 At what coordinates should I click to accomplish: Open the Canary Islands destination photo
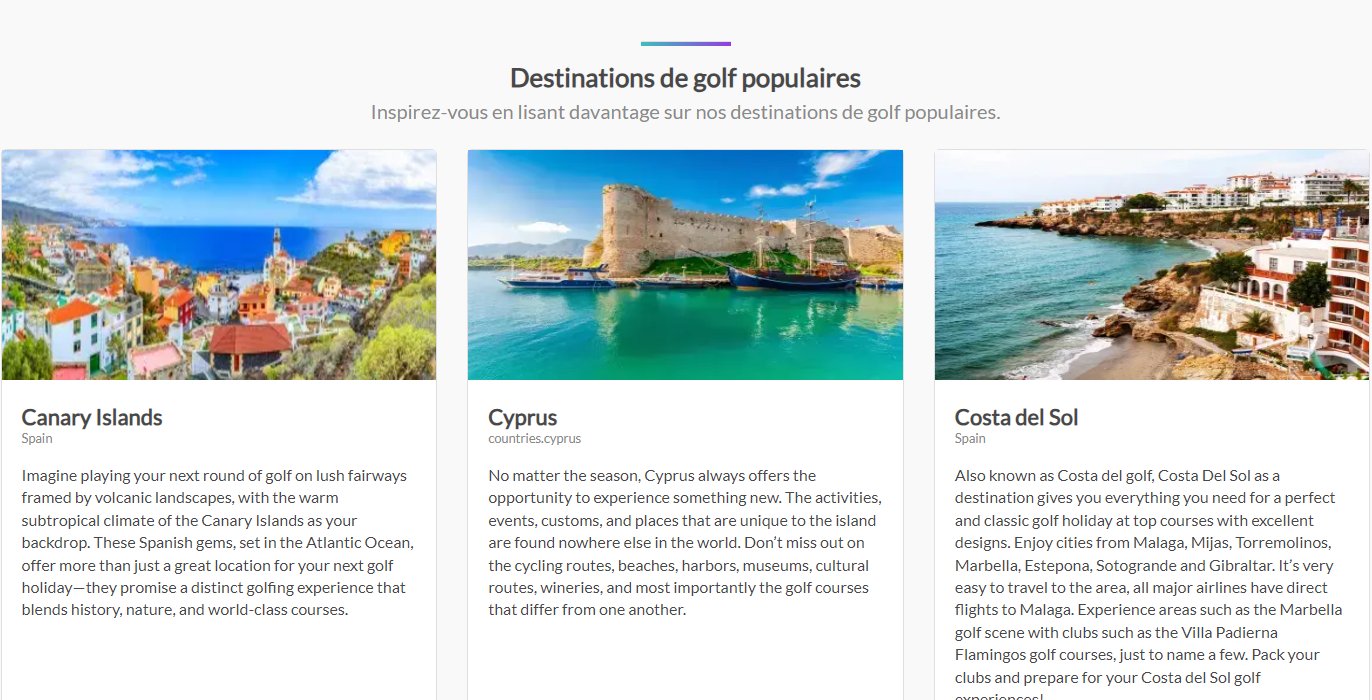(218, 264)
